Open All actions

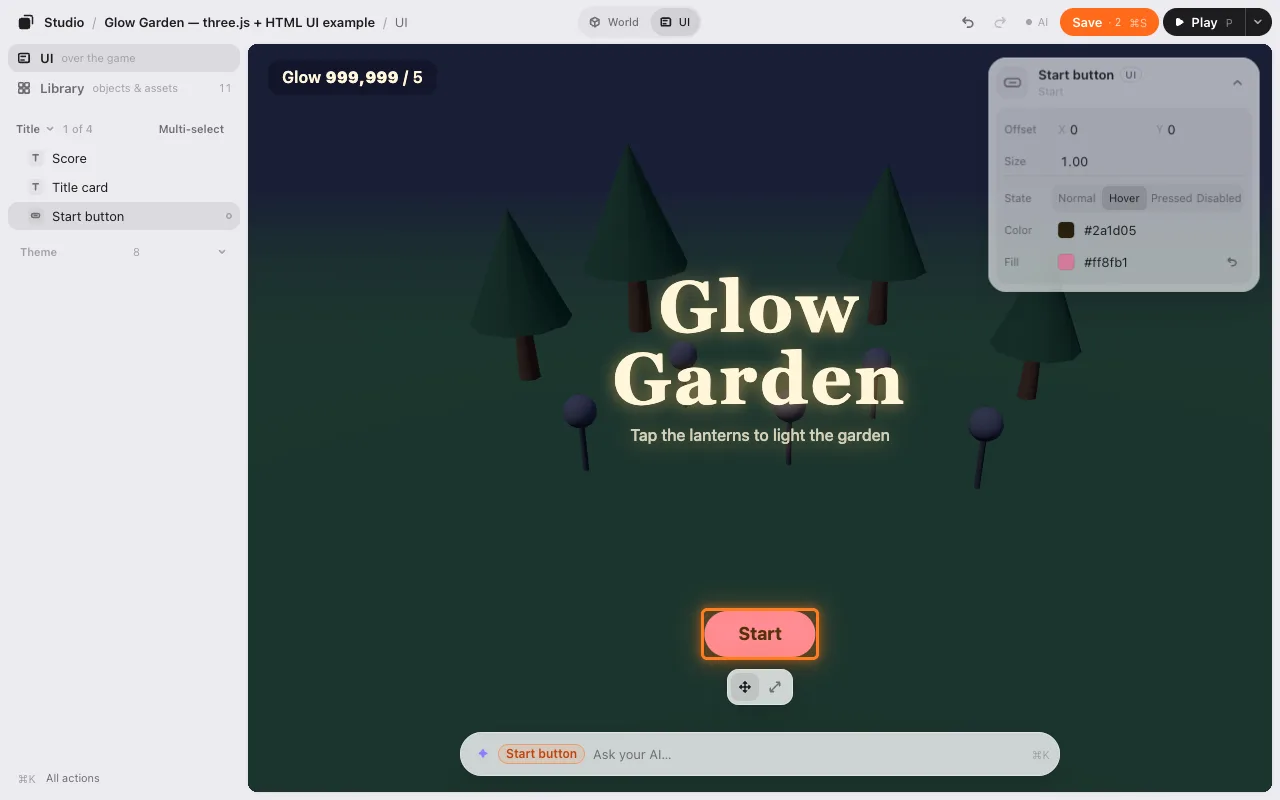59,778
